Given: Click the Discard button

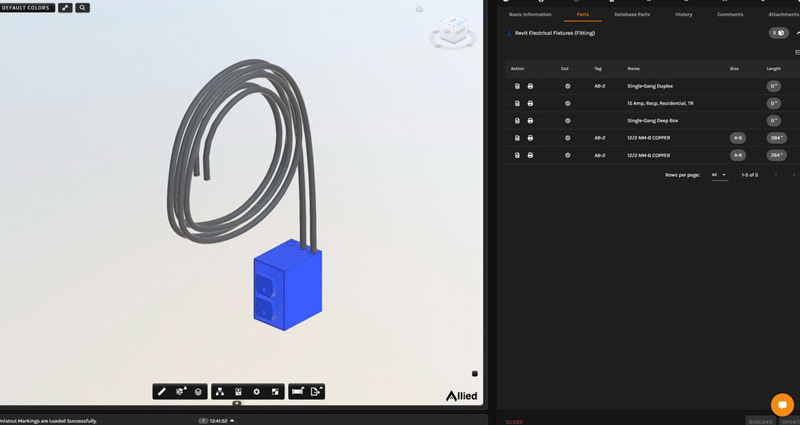Looking at the screenshot, I should pos(760,421).
